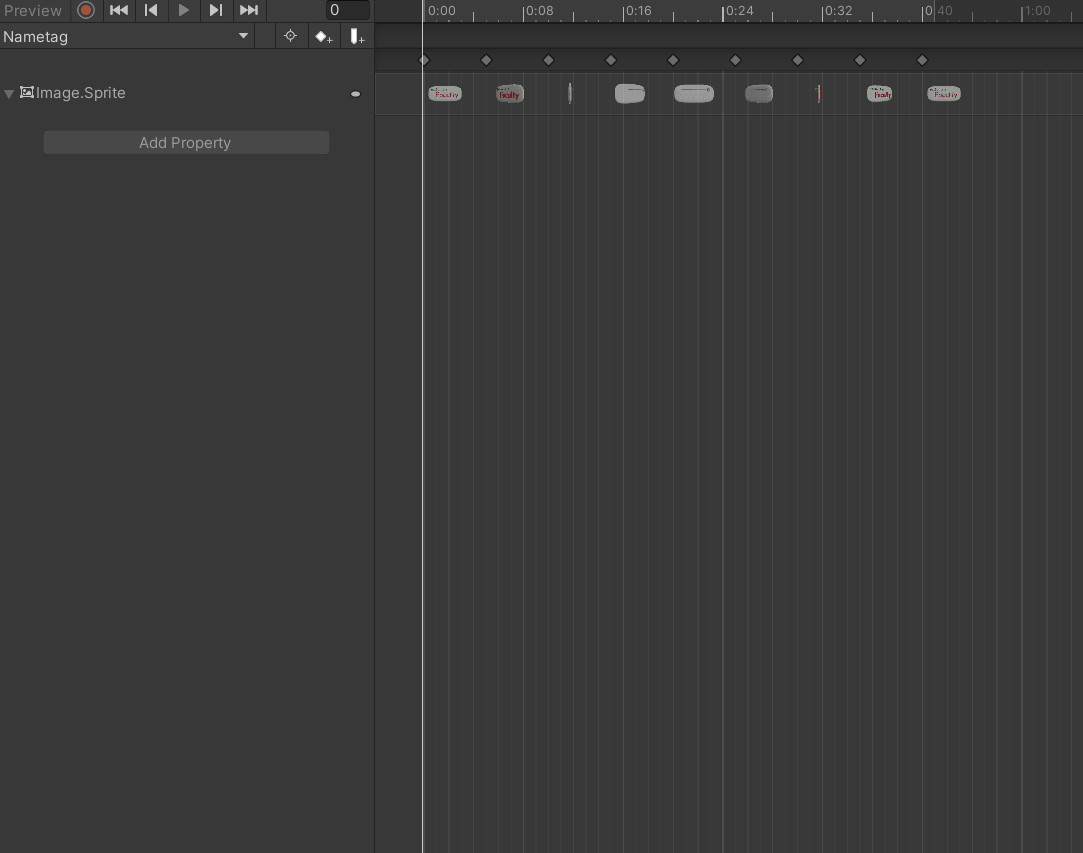The image size is (1083, 853).
Task: Click the Image.Sprite key indicator dot
Action: (x=355, y=94)
